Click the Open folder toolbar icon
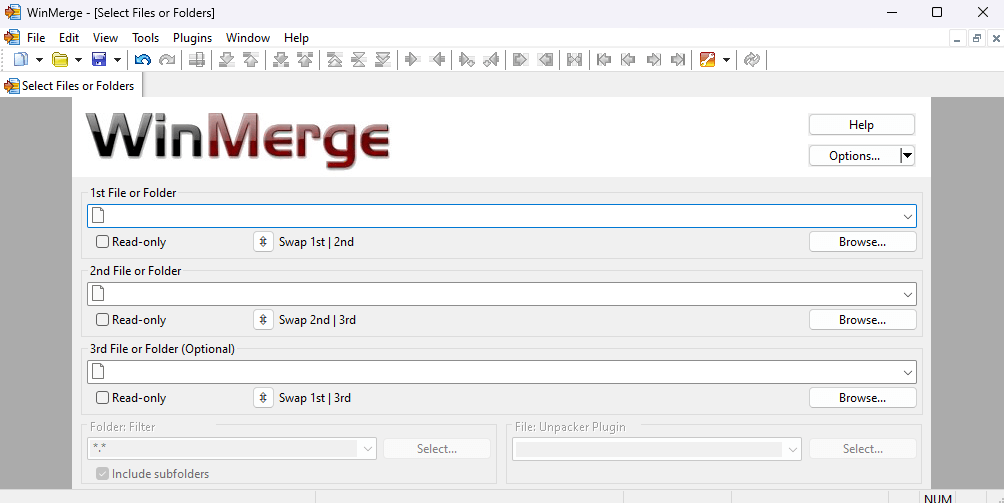Viewport: 1004px width, 503px height. coord(60,60)
